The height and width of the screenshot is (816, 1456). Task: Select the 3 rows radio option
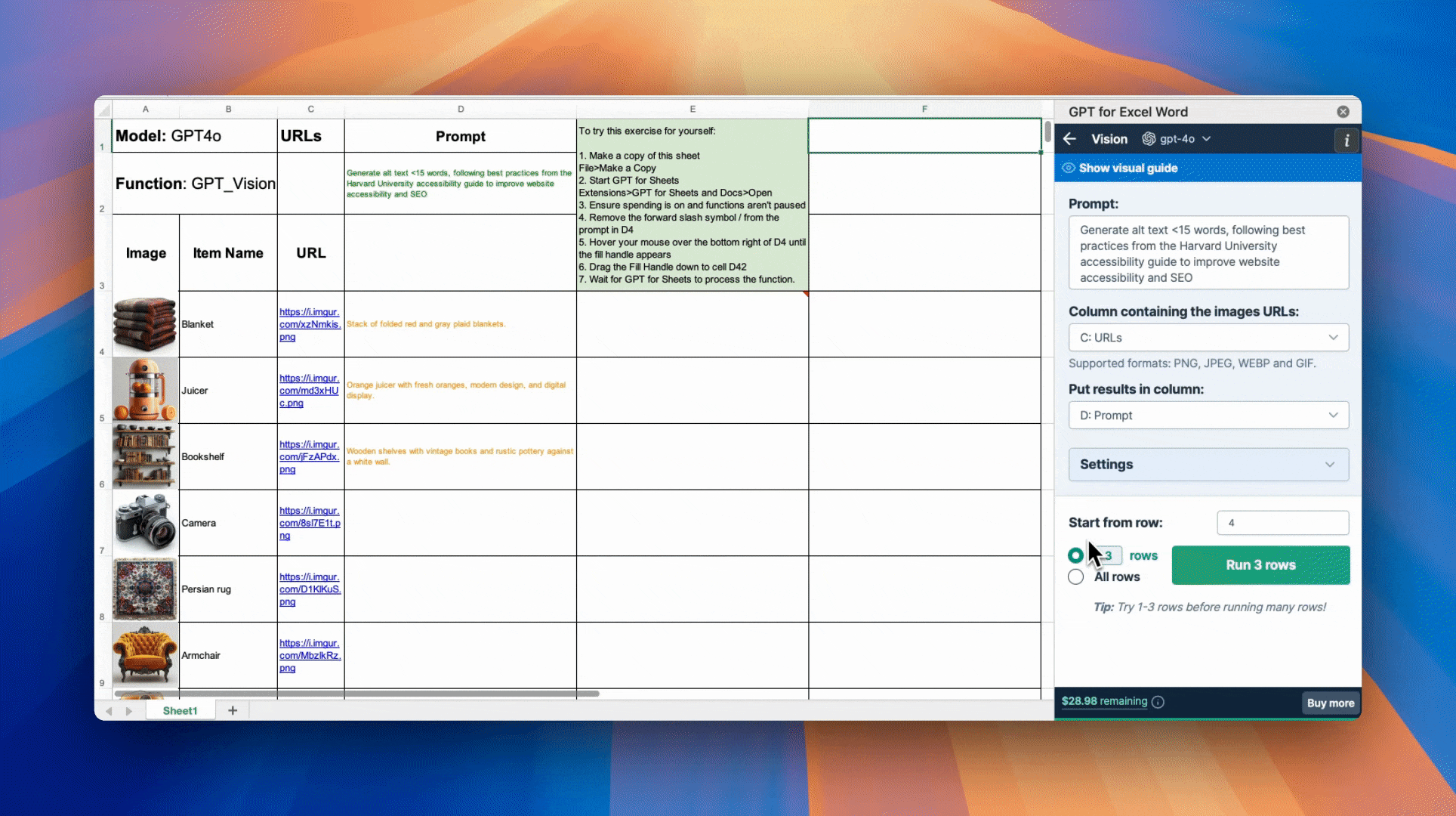coord(1075,556)
